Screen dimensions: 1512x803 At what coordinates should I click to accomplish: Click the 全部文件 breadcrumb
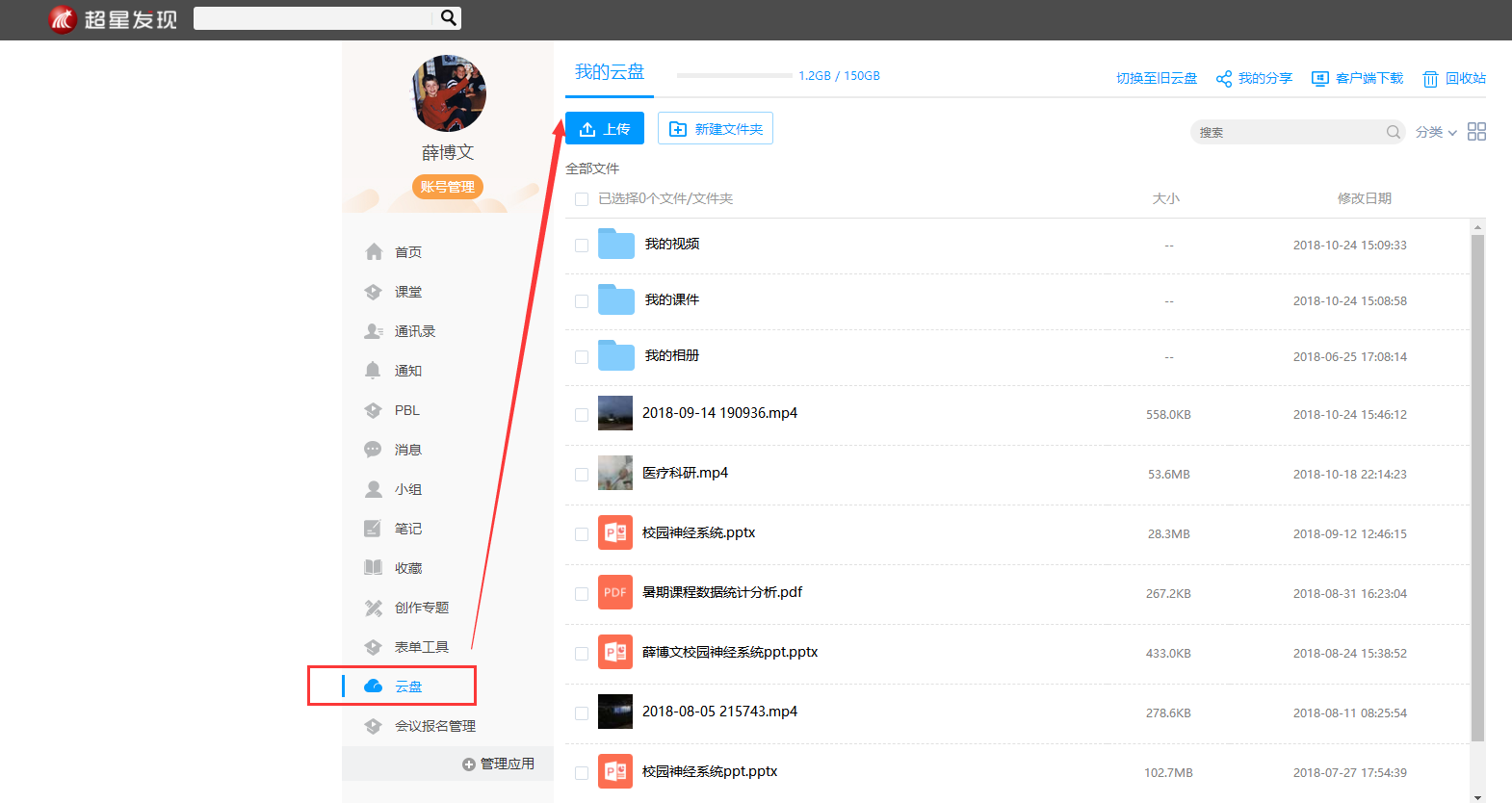point(592,168)
